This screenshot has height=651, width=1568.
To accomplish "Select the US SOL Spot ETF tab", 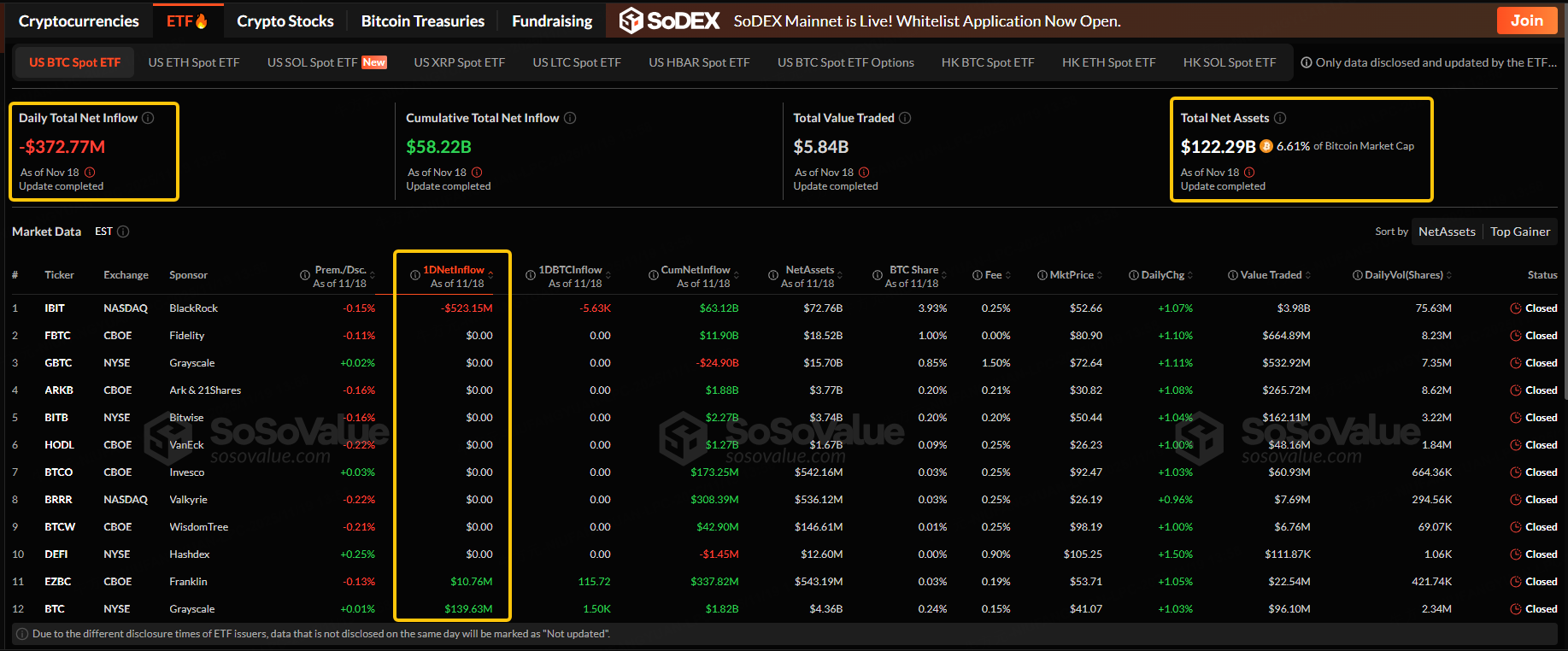I will [x=313, y=62].
